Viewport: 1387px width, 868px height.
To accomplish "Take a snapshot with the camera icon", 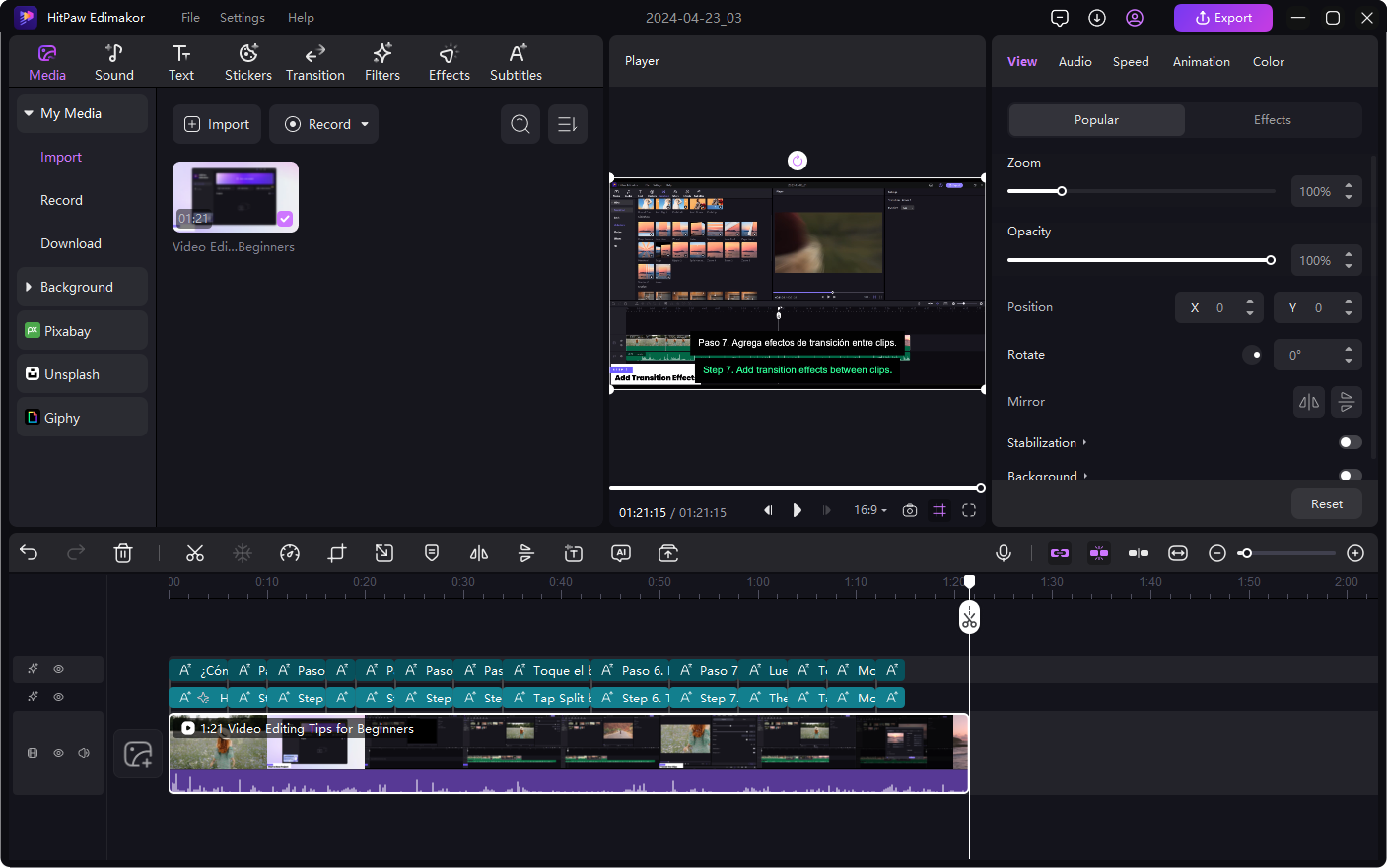I will [910, 510].
